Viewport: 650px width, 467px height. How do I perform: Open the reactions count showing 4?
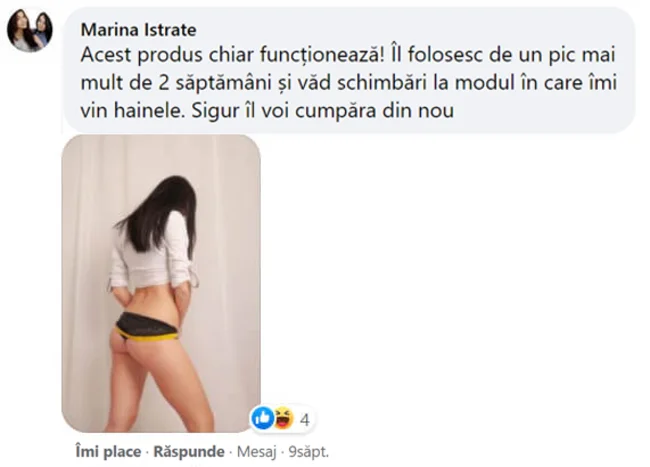(305, 420)
